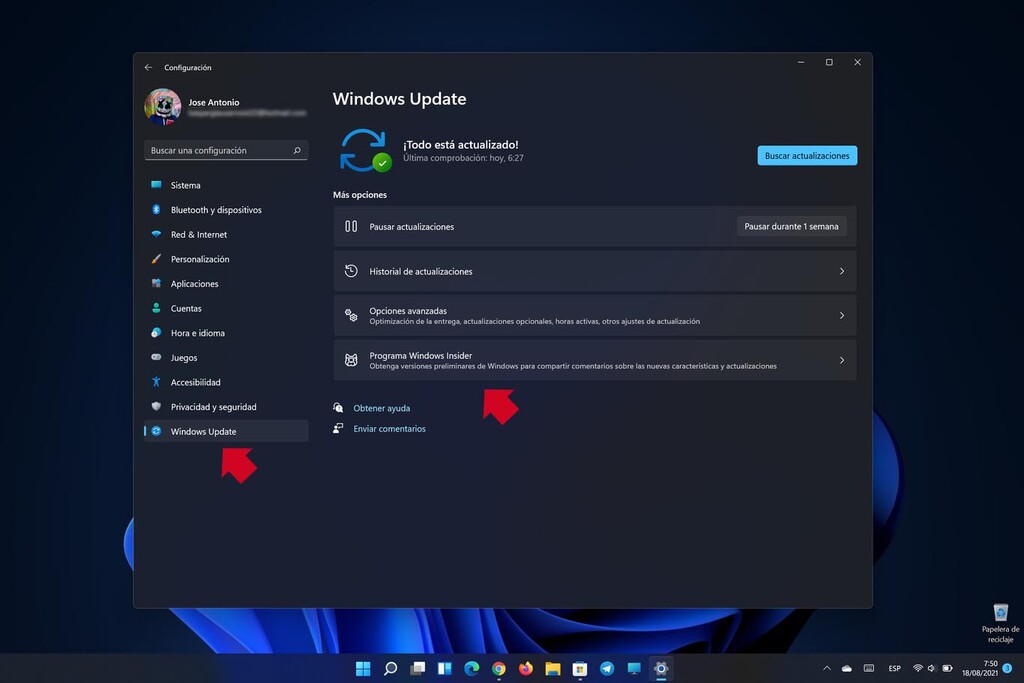This screenshot has width=1024, height=683.
Task: Expand the Programa Windows Insider chevron
Action: tap(842, 360)
